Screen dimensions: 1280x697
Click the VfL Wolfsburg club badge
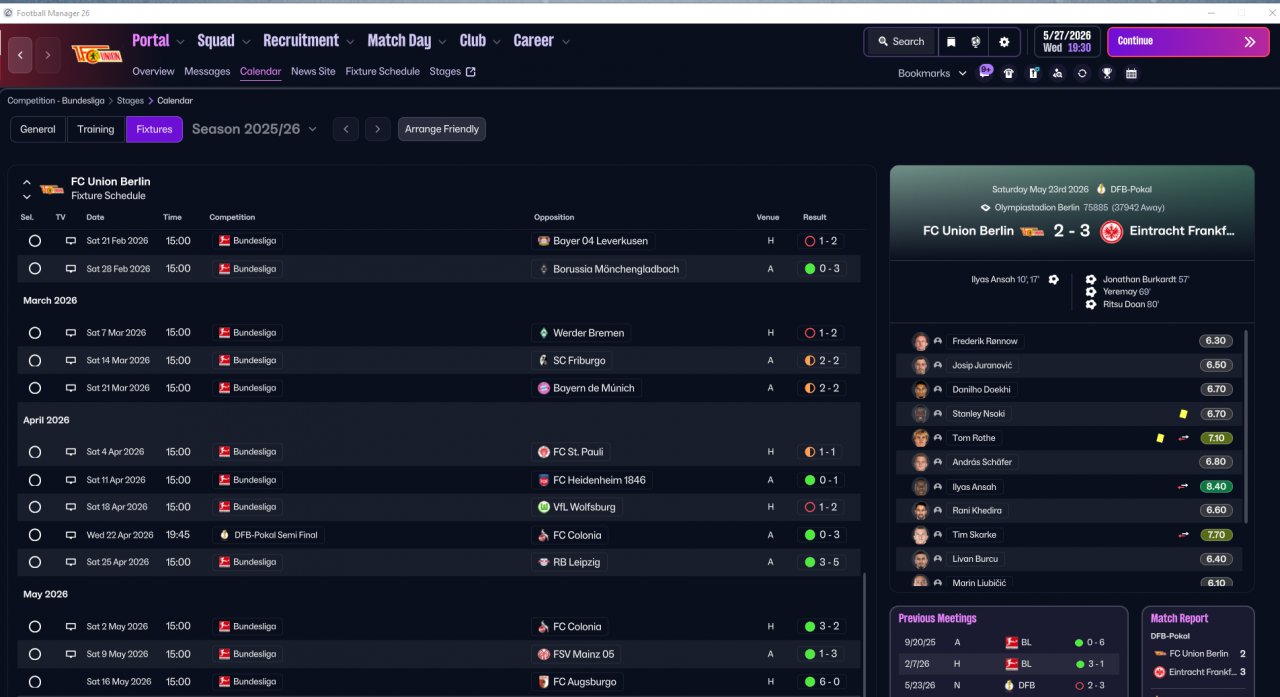click(x=544, y=507)
